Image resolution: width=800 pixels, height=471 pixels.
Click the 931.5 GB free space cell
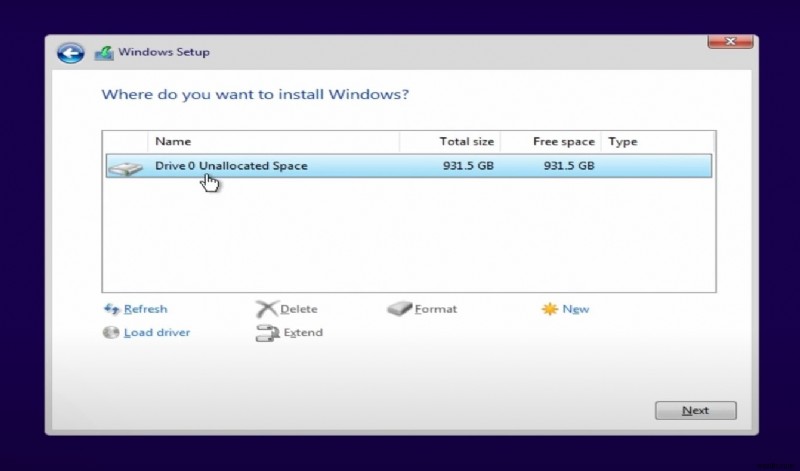tap(569, 166)
